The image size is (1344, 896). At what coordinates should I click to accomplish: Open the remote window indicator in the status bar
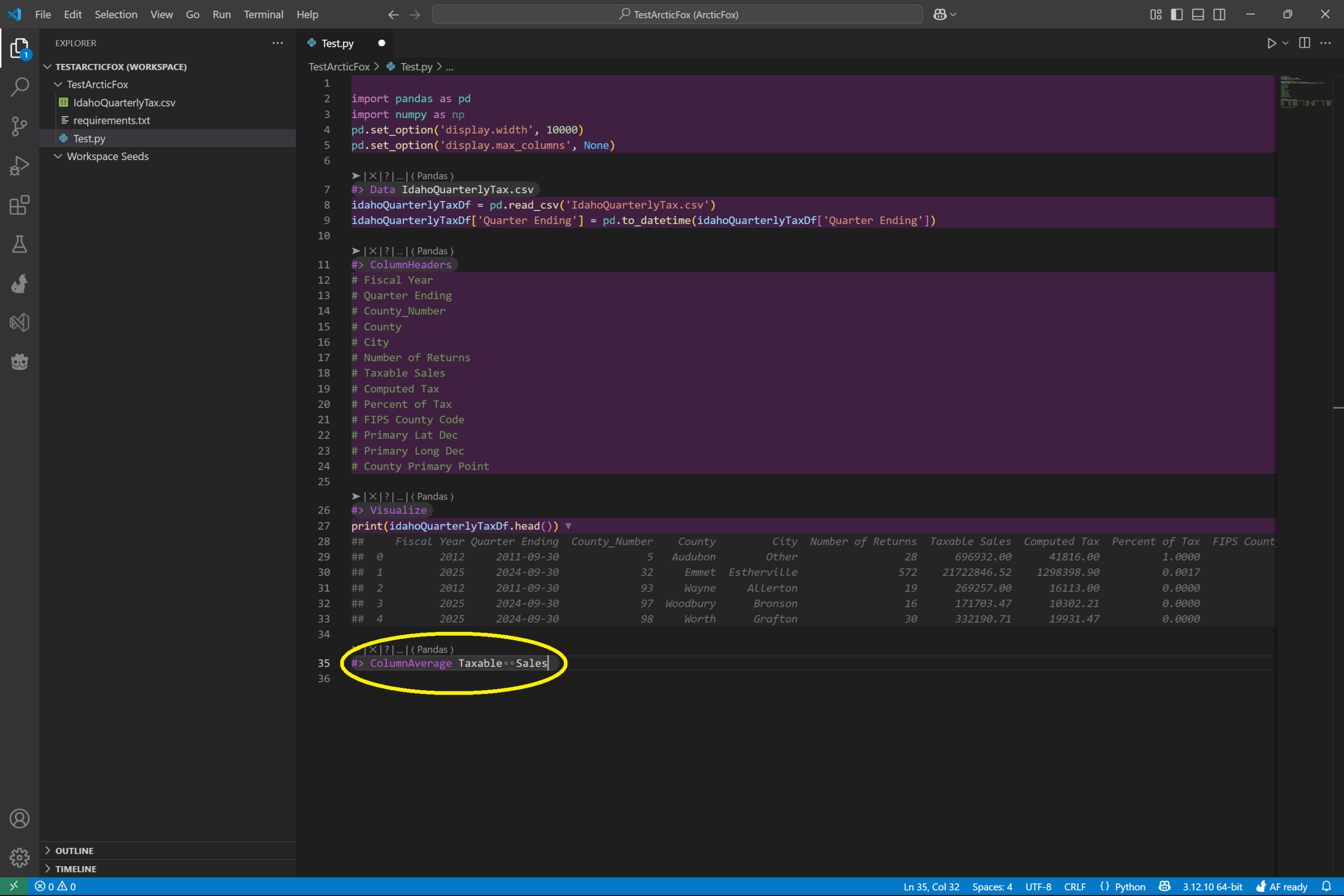14,886
